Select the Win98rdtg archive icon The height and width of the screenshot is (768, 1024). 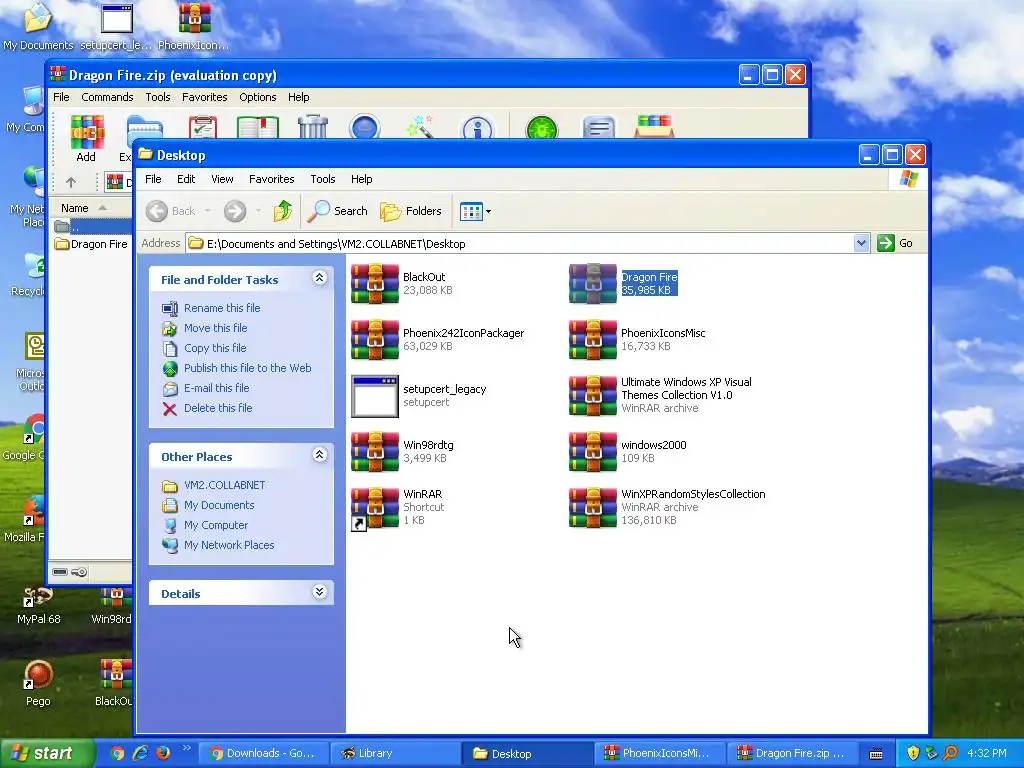[x=375, y=452]
